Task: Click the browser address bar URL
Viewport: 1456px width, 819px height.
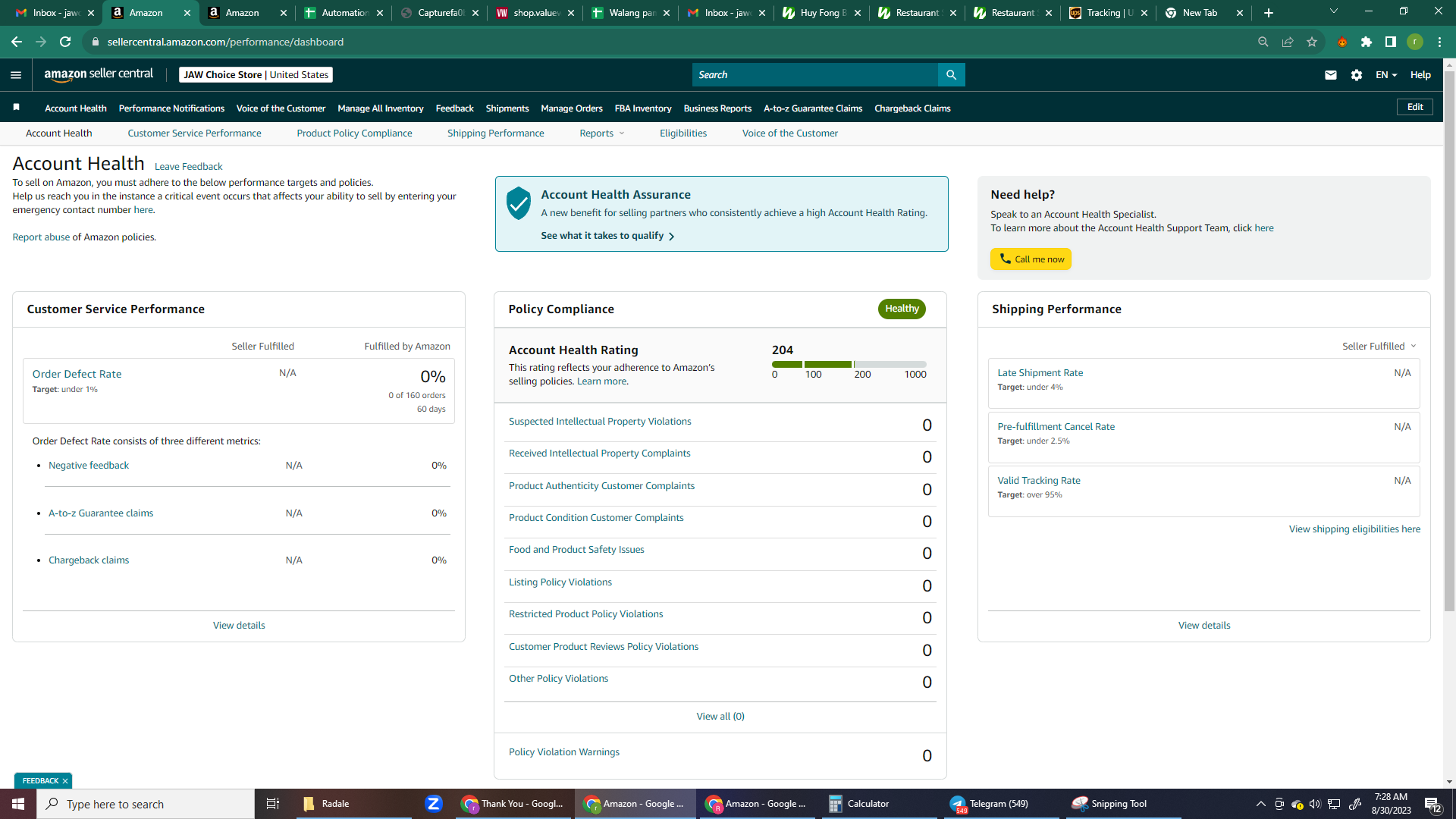Action: tap(225, 42)
